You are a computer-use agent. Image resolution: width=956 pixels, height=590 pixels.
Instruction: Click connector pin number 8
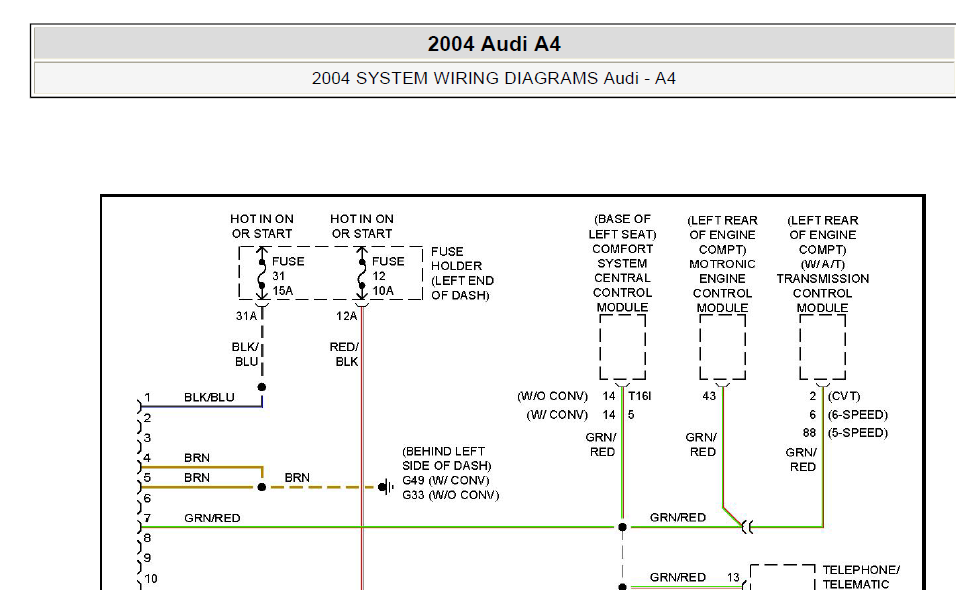[148, 538]
